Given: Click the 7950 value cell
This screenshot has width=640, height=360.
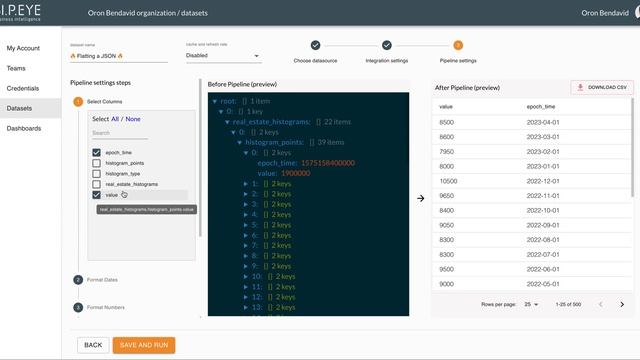Looking at the screenshot, I should [447, 152].
